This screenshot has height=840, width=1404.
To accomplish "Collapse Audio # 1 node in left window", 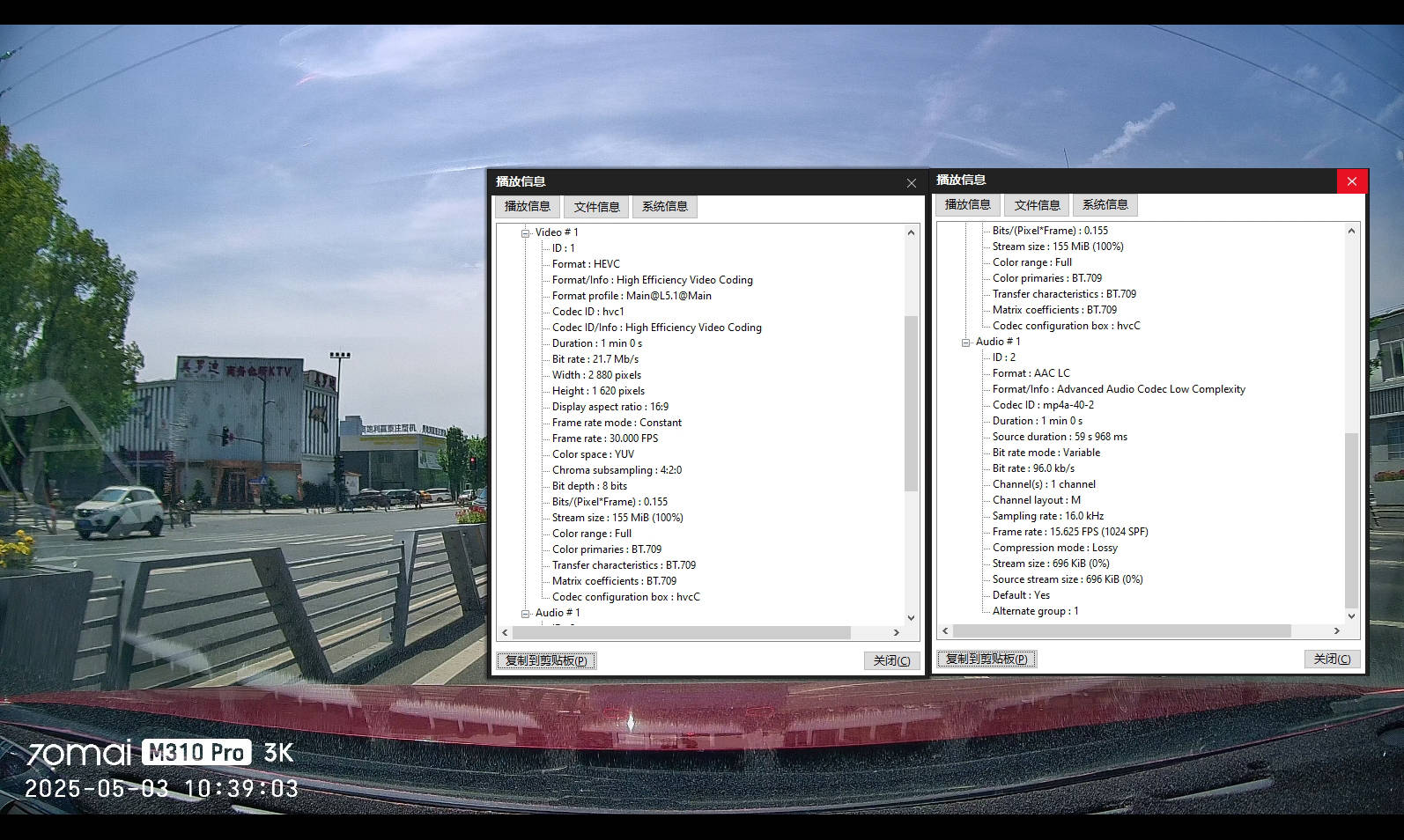I will coord(526,614).
